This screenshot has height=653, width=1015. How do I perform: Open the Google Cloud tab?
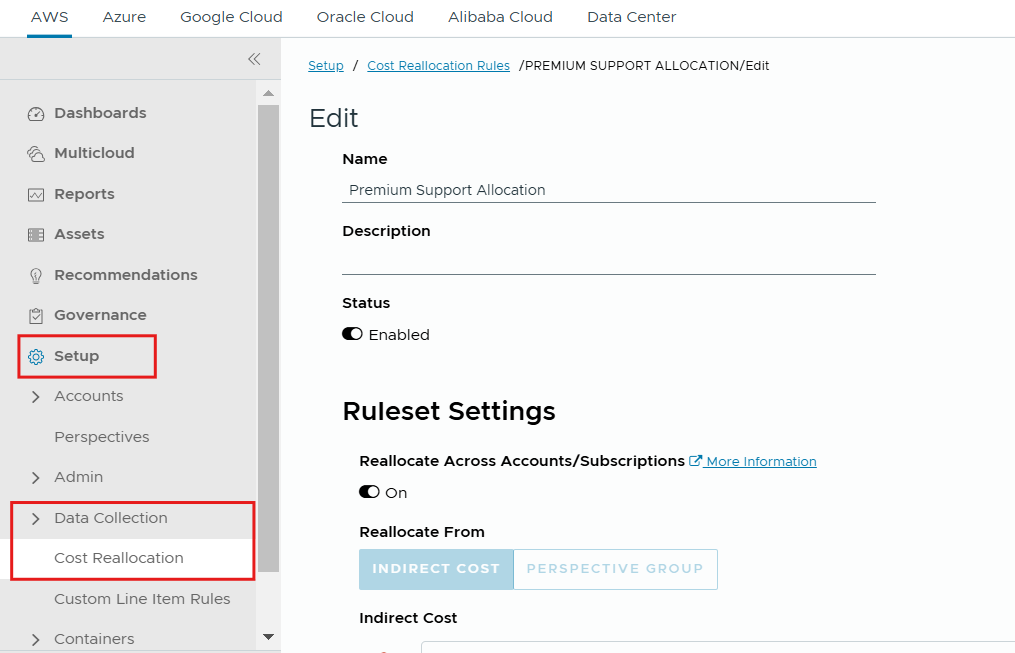[231, 17]
